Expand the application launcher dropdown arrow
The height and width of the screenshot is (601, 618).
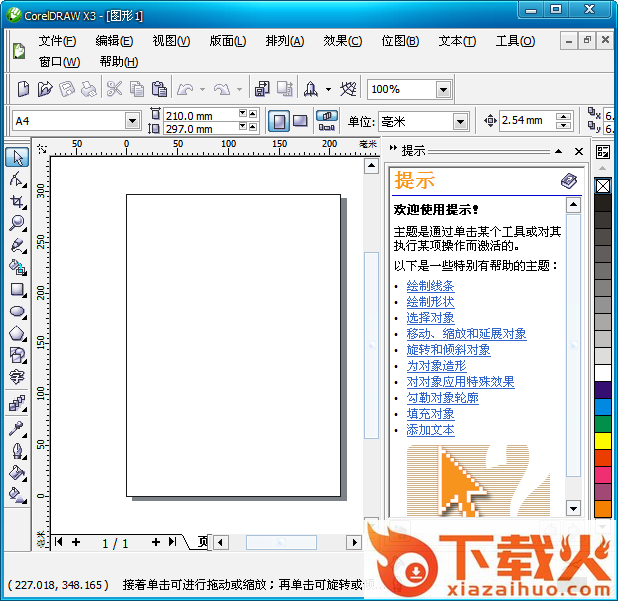328,89
